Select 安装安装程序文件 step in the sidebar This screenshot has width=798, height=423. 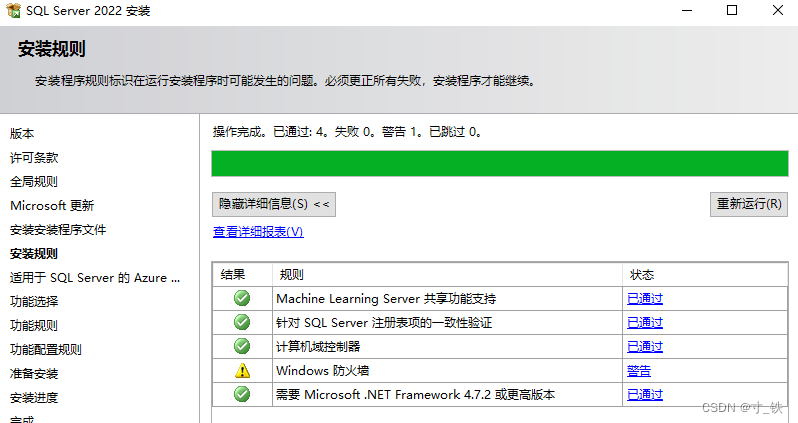pyautogui.click(x=58, y=230)
